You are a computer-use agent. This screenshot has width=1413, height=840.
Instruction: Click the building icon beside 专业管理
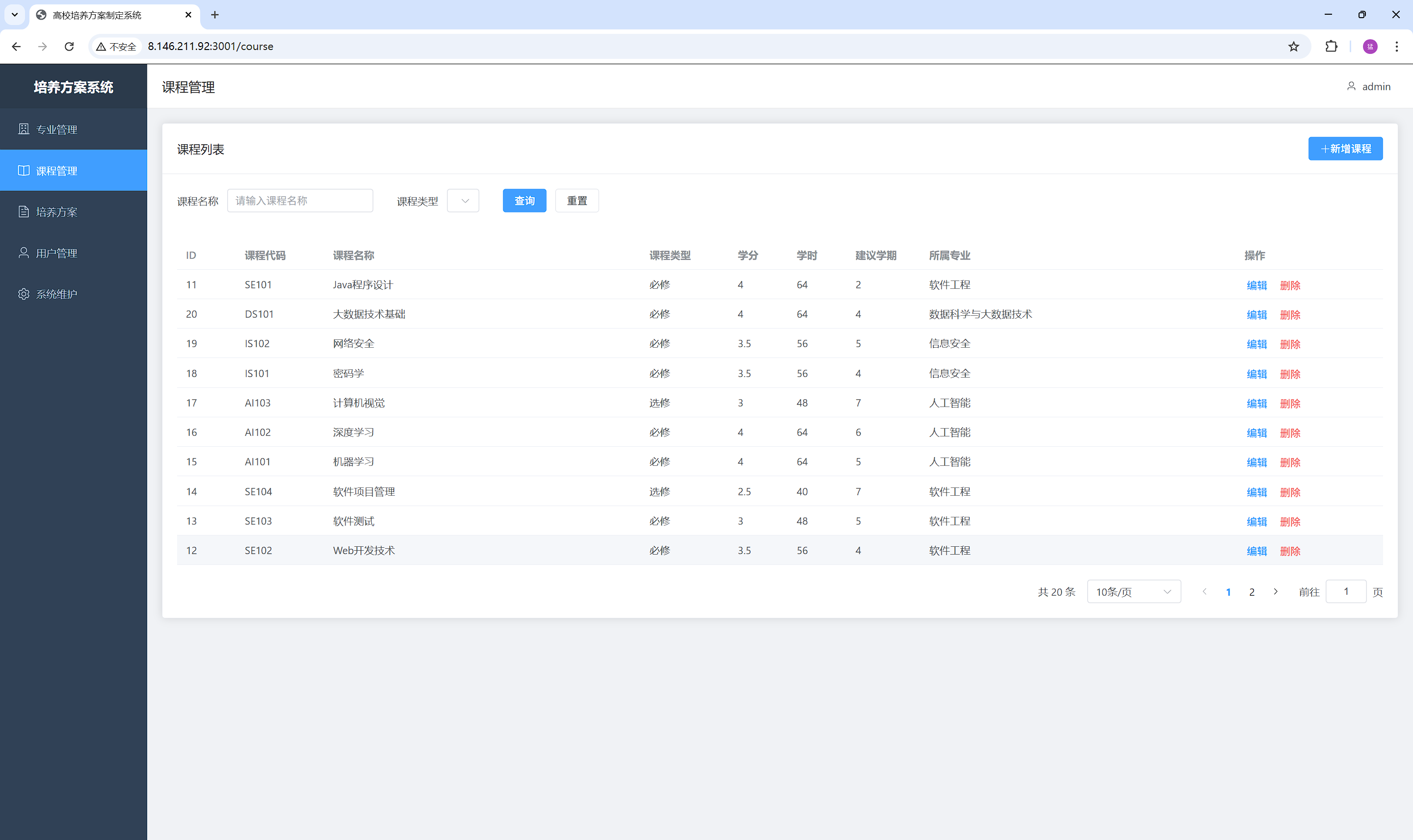[23, 129]
